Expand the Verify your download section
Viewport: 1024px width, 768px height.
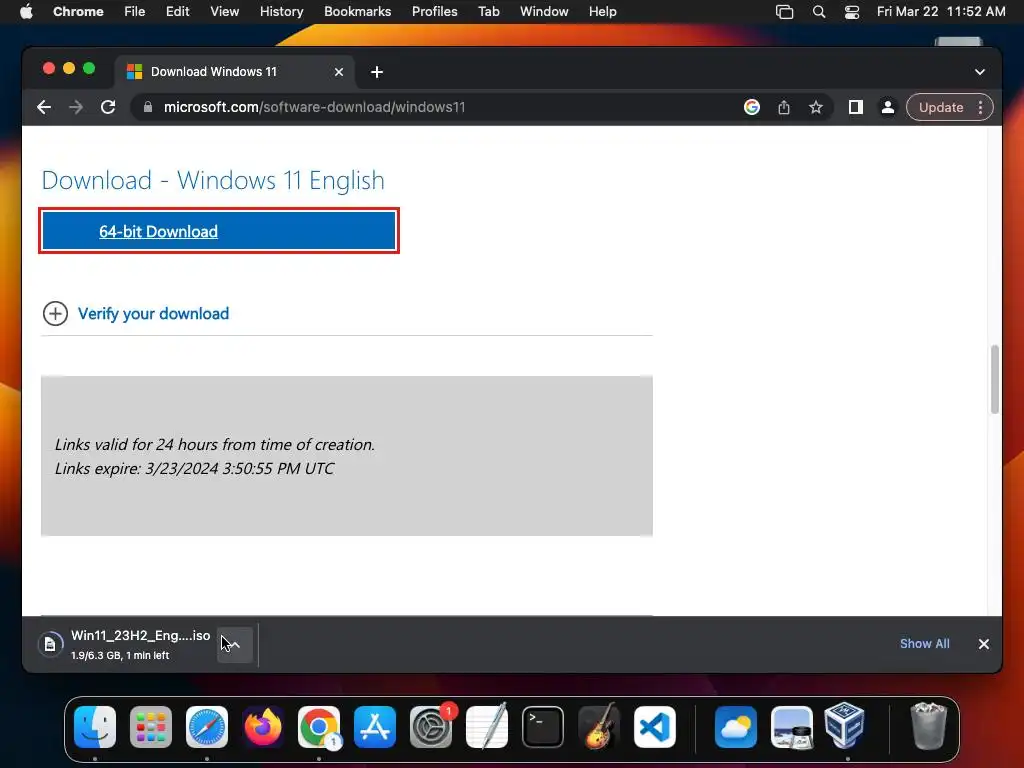[x=56, y=313]
